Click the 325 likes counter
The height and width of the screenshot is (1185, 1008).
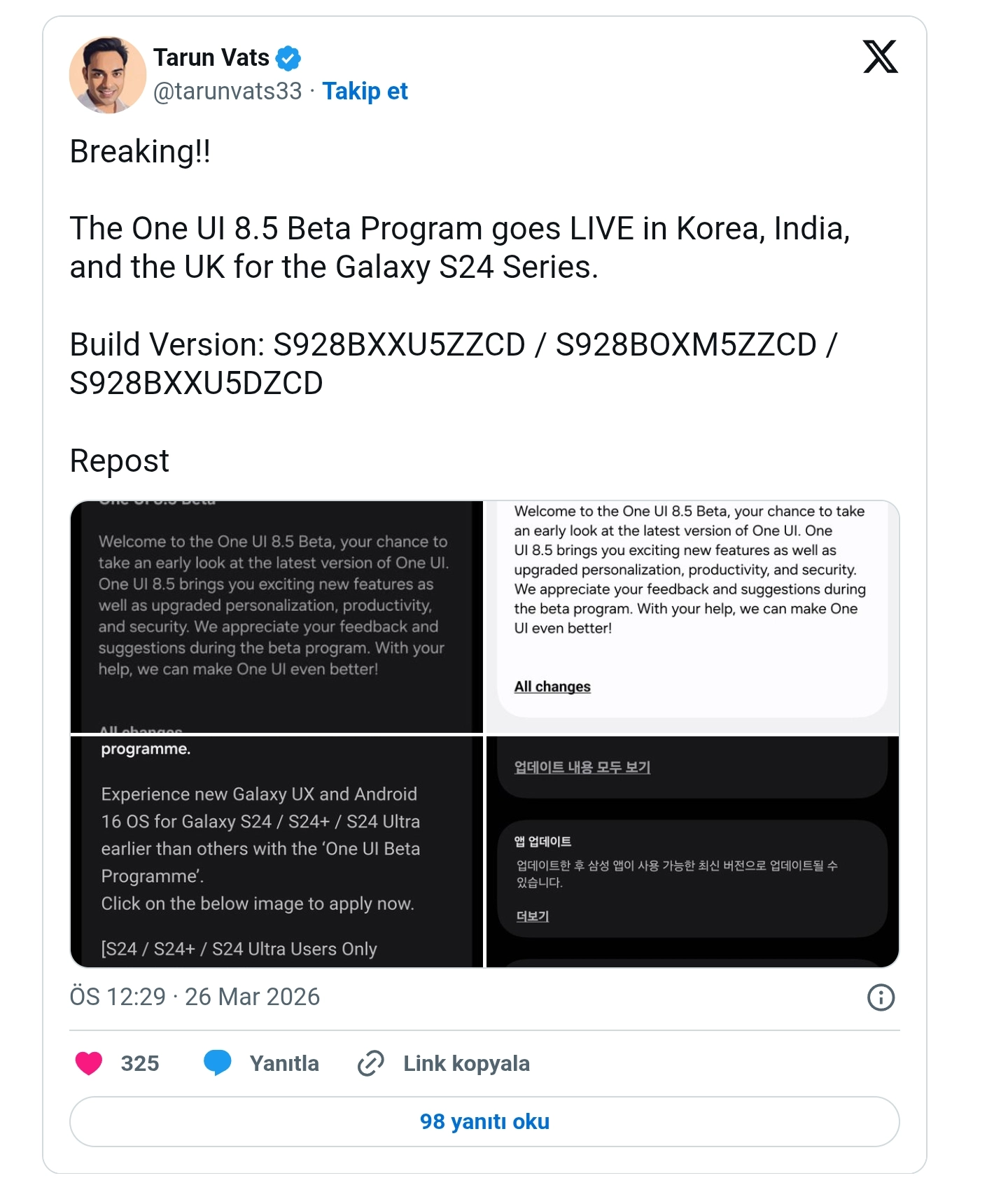click(x=139, y=1063)
